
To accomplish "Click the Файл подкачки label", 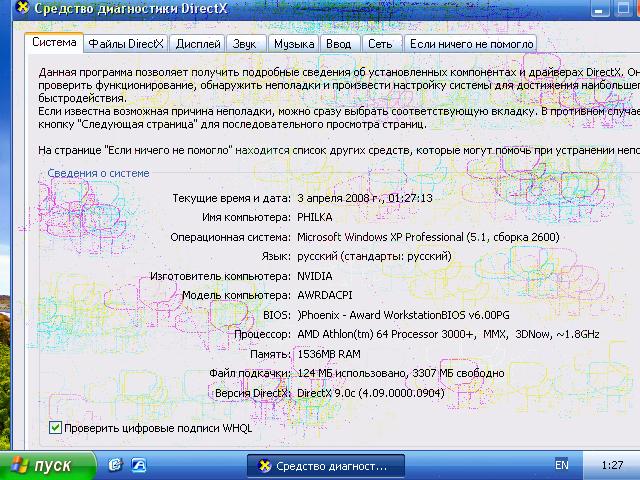I will click(250, 373).
